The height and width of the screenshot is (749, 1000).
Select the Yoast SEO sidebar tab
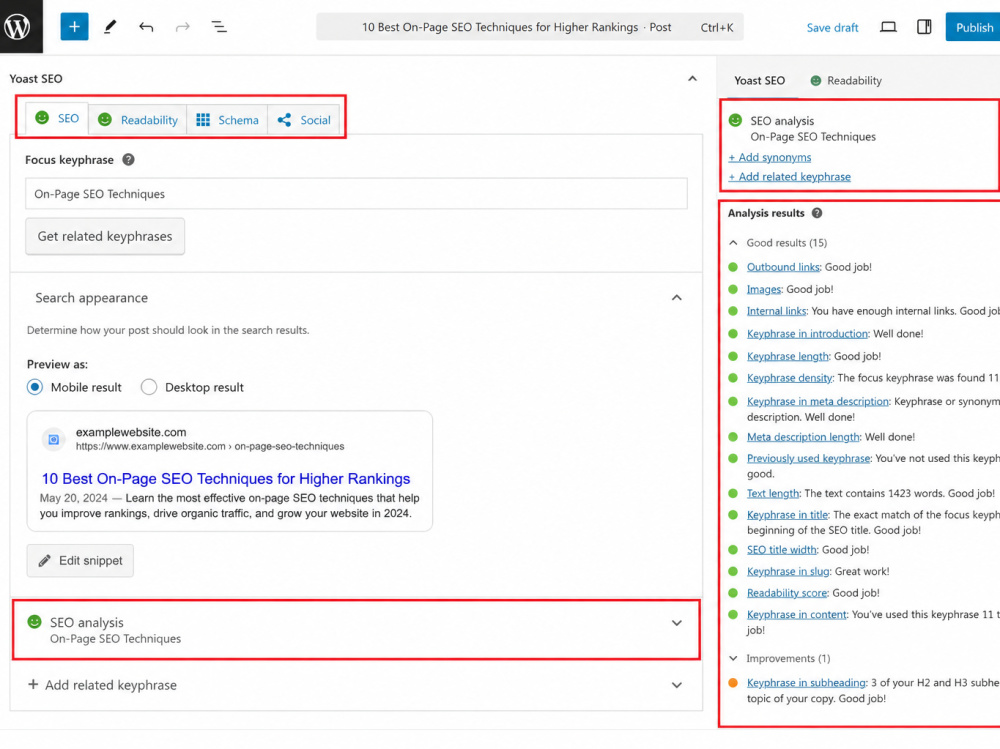759,80
